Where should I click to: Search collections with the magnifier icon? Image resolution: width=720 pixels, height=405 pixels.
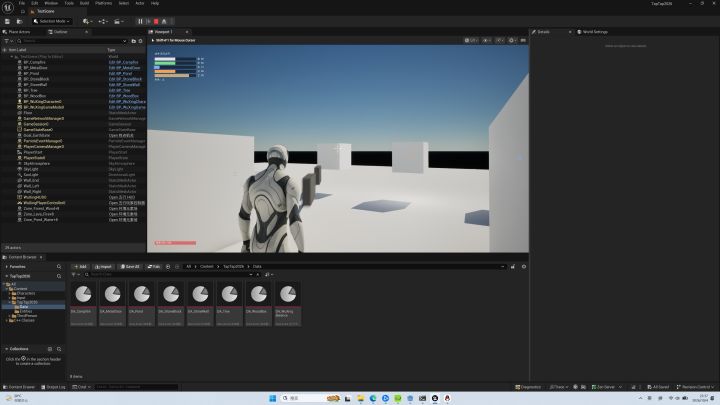point(59,349)
